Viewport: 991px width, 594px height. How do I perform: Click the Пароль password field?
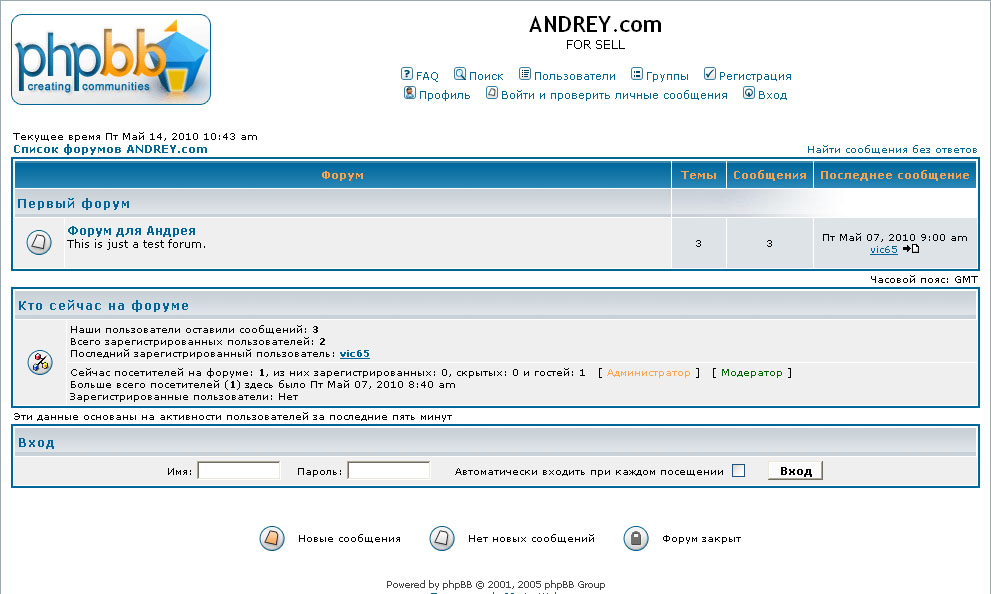point(389,471)
